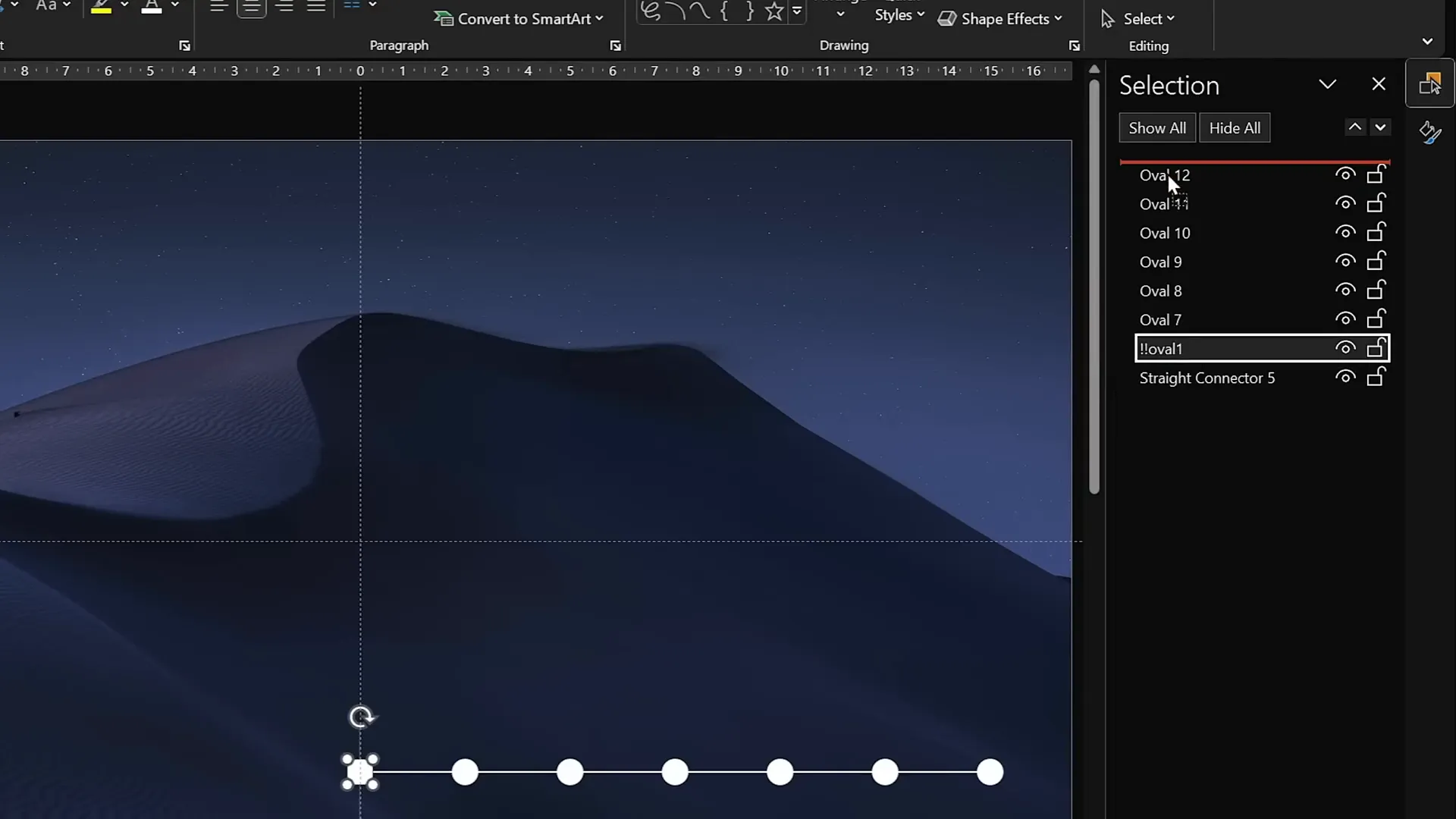
Task: Lock Oval 7 with padlock icon
Action: (1376, 318)
